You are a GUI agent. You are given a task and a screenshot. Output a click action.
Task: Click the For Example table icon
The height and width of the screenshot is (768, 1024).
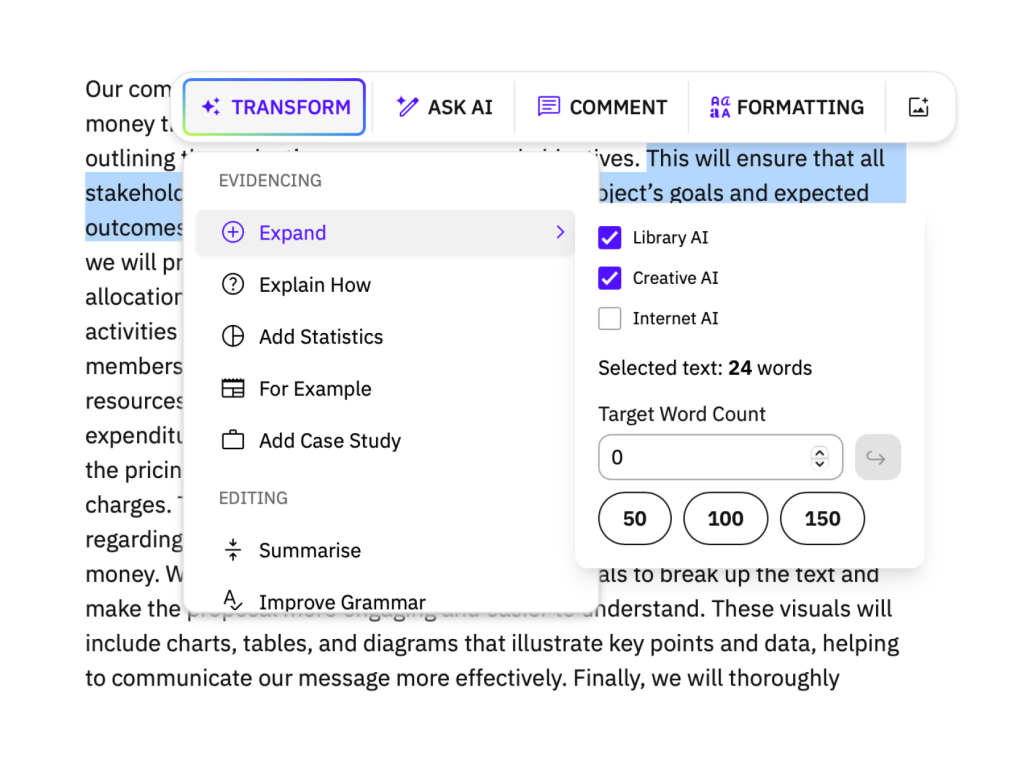click(x=233, y=389)
